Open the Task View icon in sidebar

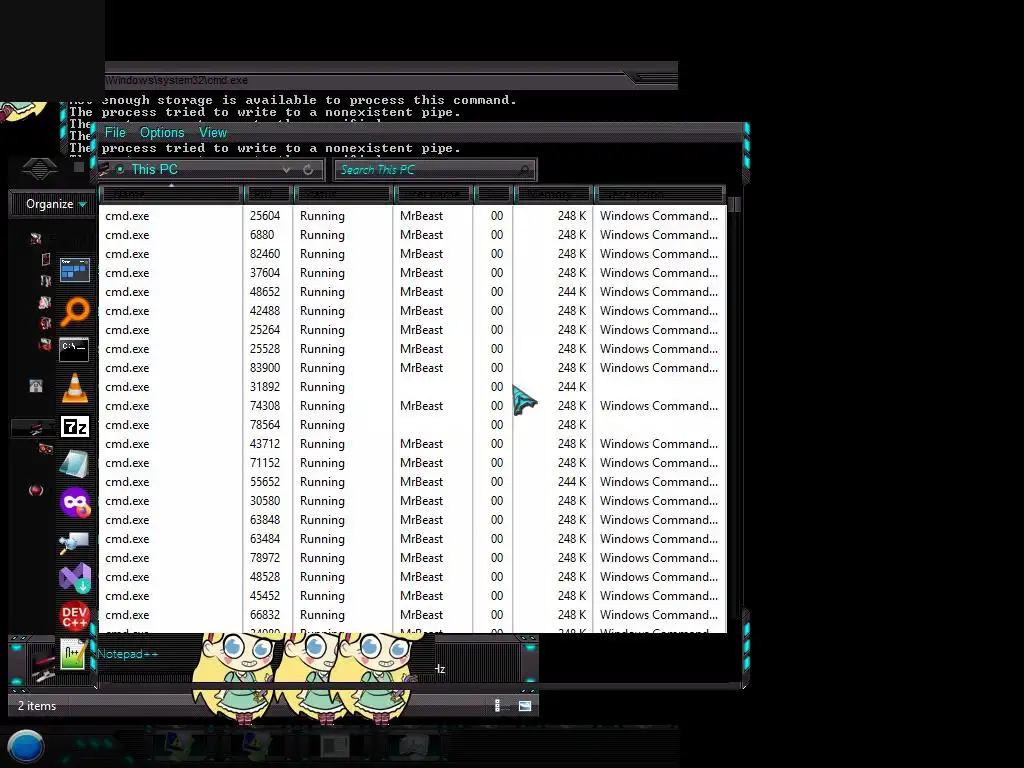pos(74,270)
